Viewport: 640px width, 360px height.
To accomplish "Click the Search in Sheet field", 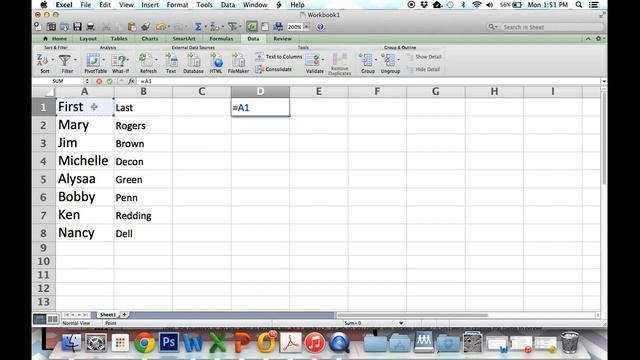I will [x=546, y=27].
